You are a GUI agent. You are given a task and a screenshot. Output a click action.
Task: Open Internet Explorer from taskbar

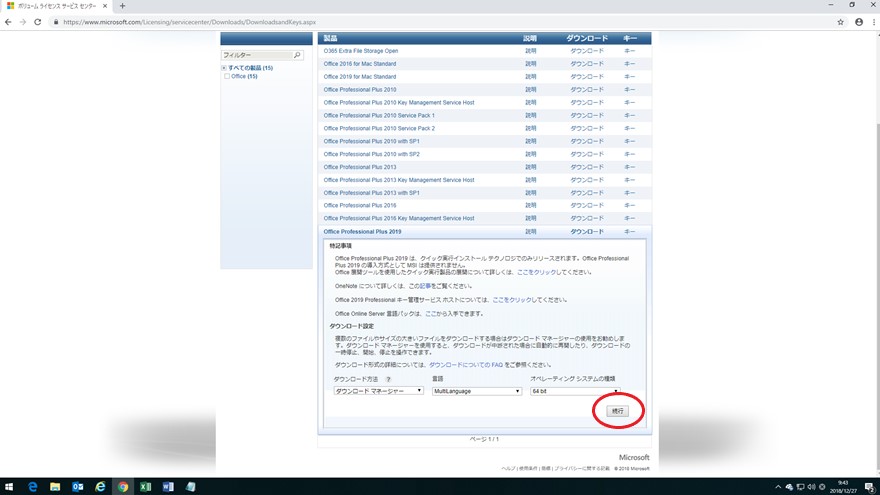coord(100,487)
